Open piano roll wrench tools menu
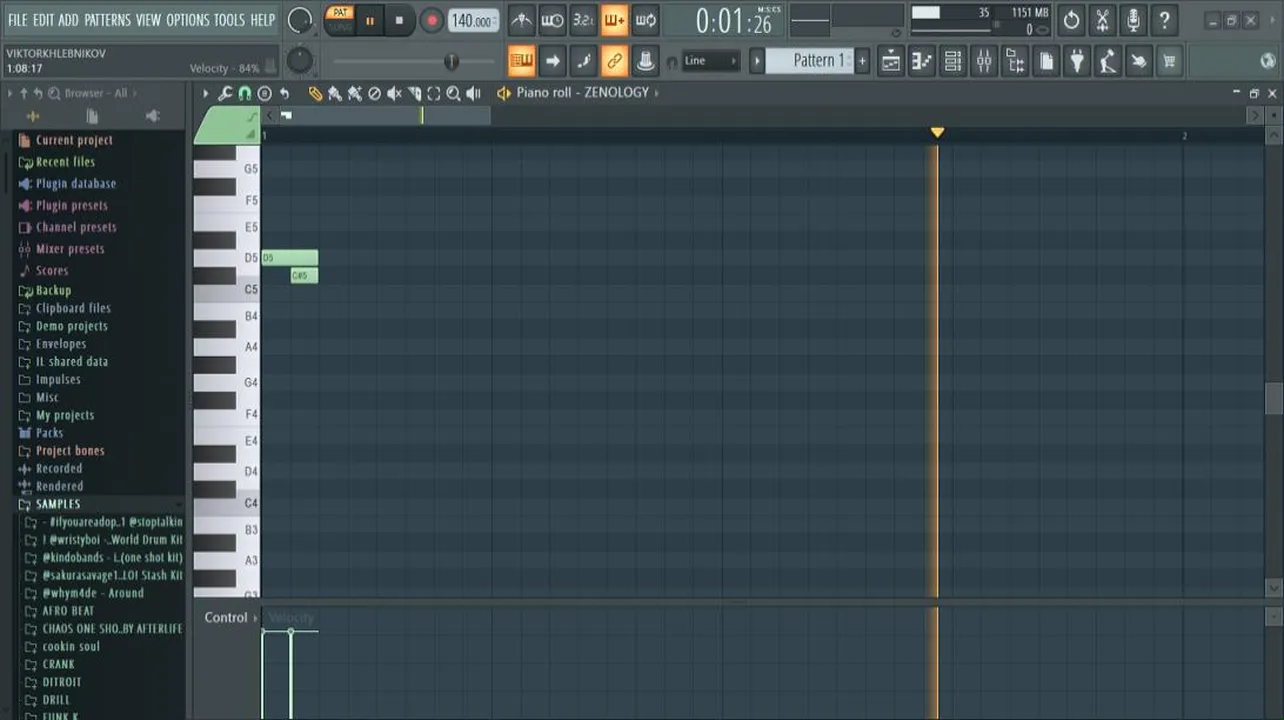This screenshot has width=1284, height=720. (x=225, y=93)
